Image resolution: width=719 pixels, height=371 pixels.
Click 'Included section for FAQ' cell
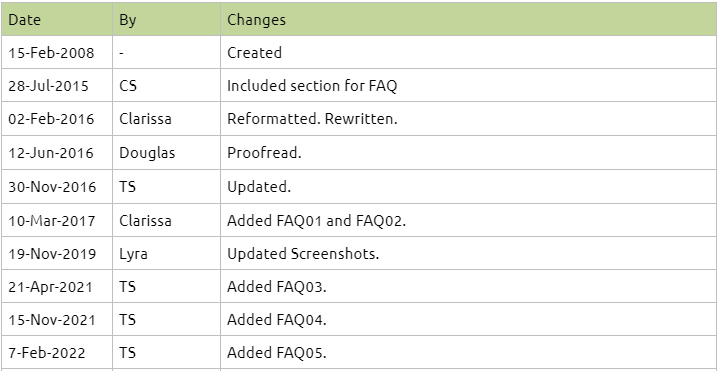pyautogui.click(x=469, y=85)
